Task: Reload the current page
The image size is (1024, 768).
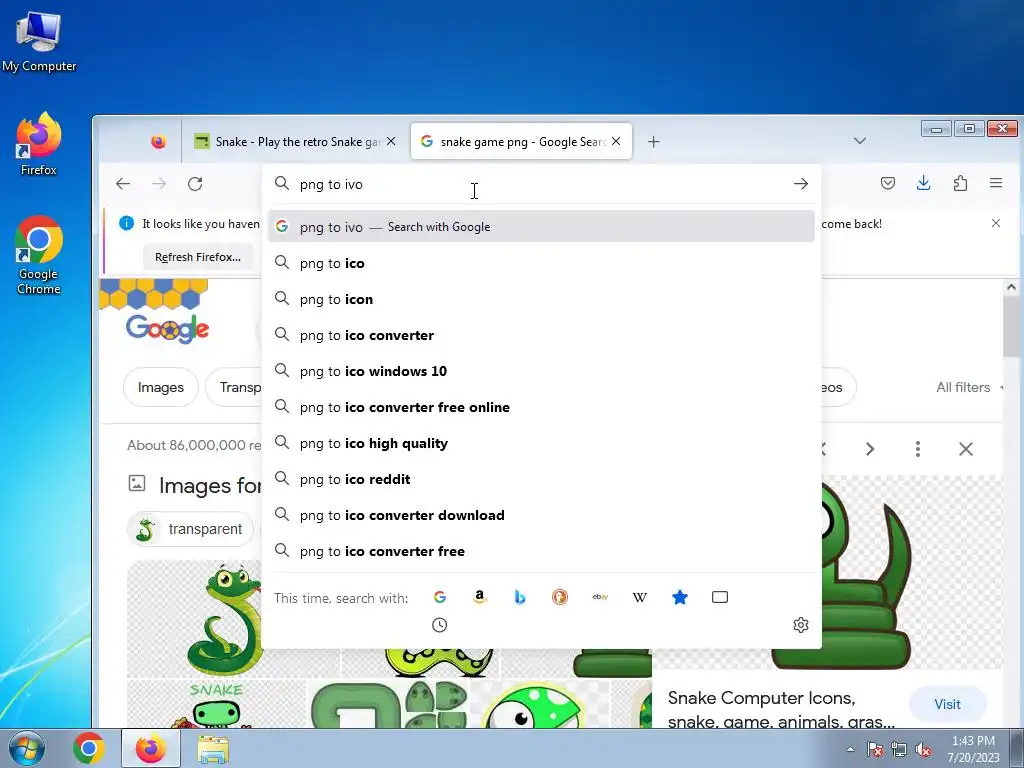Action: click(195, 184)
